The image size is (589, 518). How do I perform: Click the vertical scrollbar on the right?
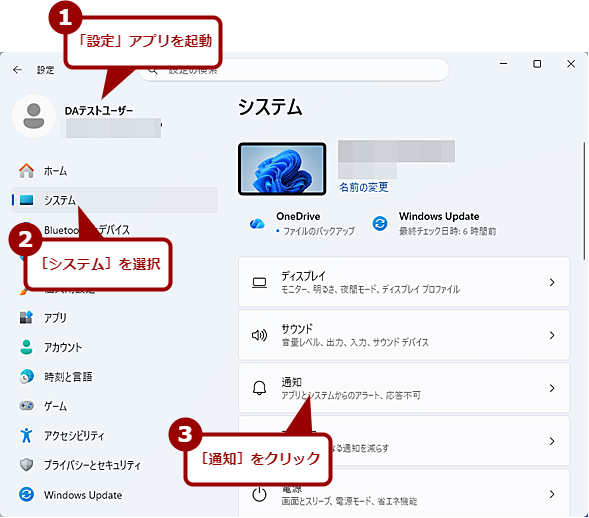(584, 201)
